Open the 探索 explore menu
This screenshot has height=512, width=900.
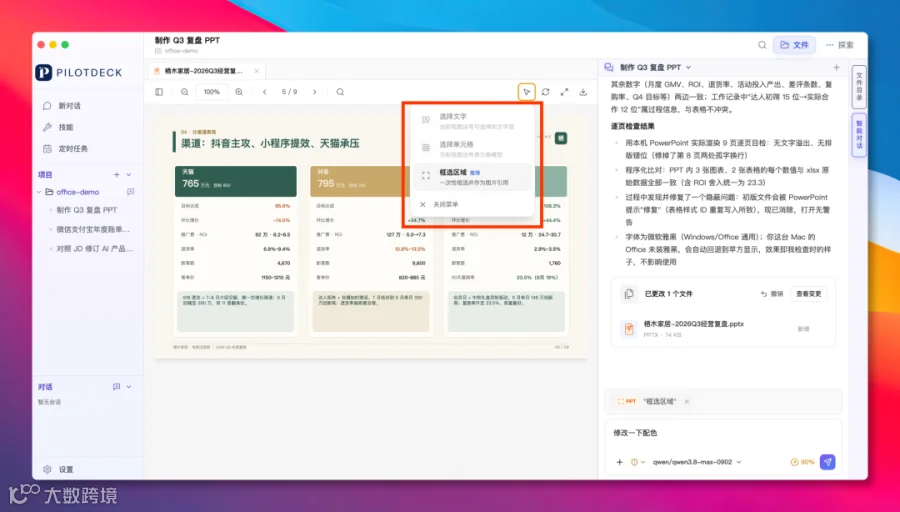click(x=840, y=45)
